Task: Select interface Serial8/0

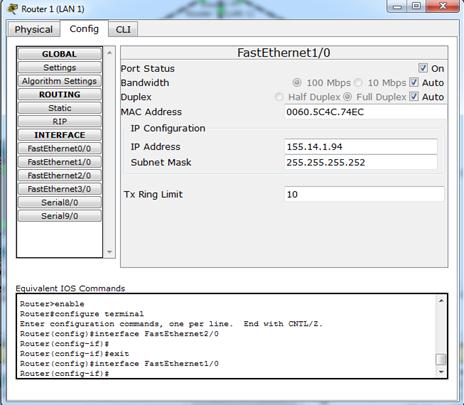Action: tap(59, 203)
